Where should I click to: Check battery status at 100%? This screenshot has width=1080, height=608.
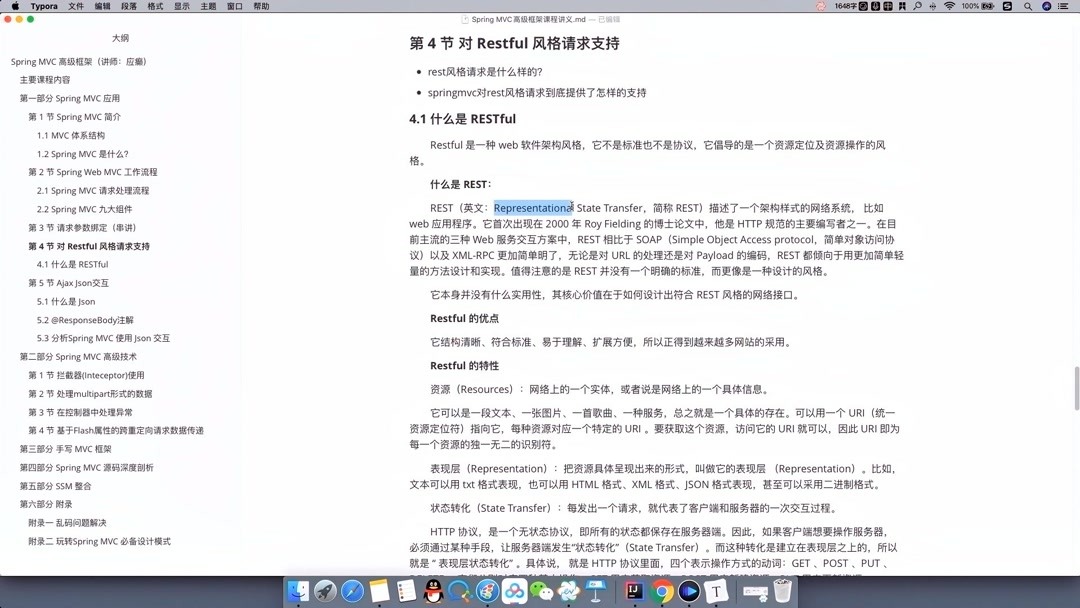(x=970, y=7)
